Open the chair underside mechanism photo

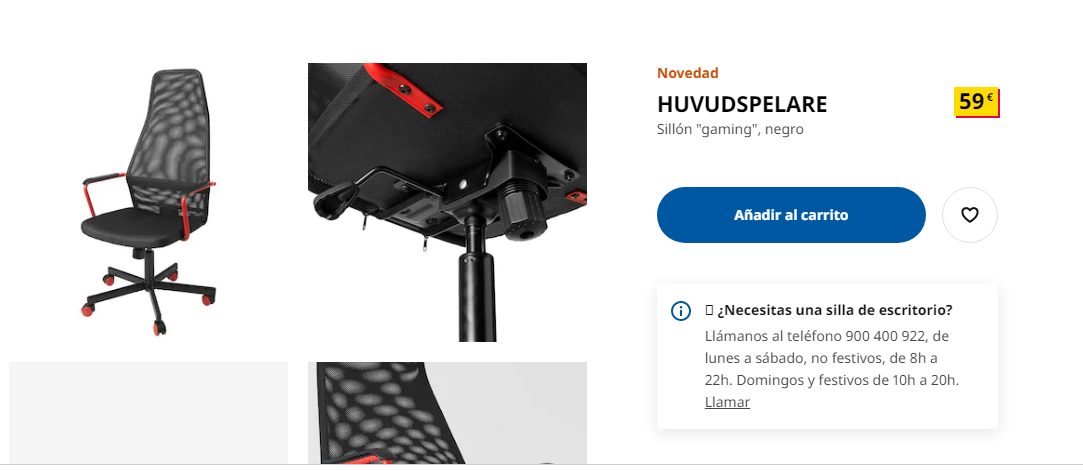tap(448, 202)
